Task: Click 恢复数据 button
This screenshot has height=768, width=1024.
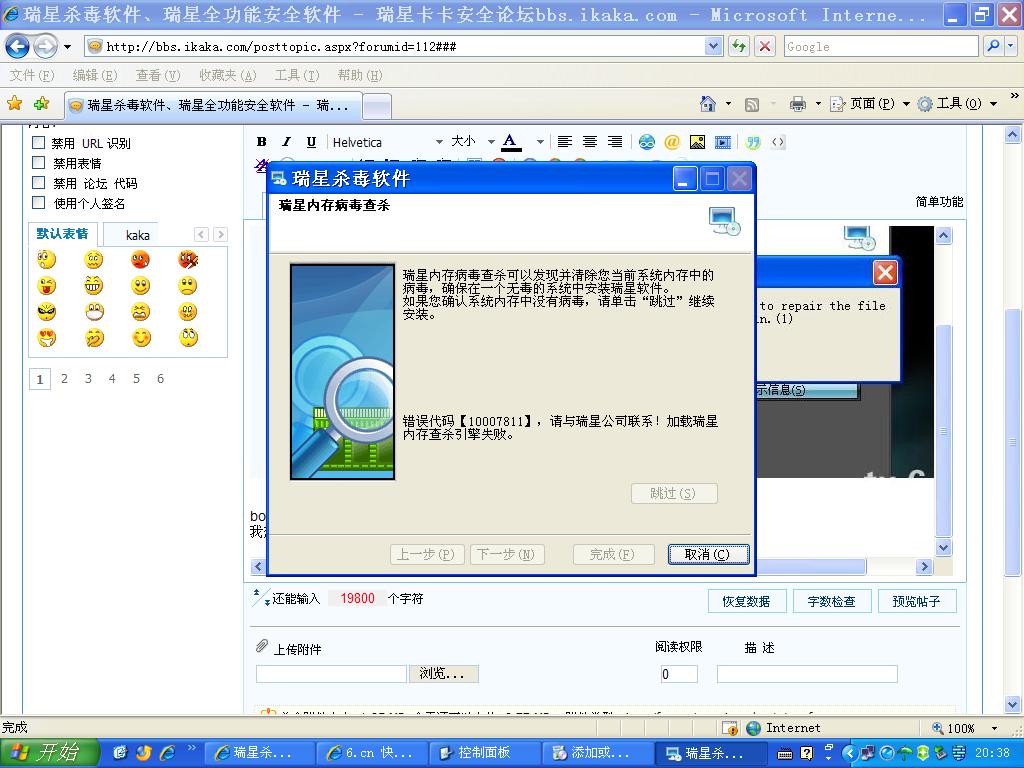Action: click(746, 601)
